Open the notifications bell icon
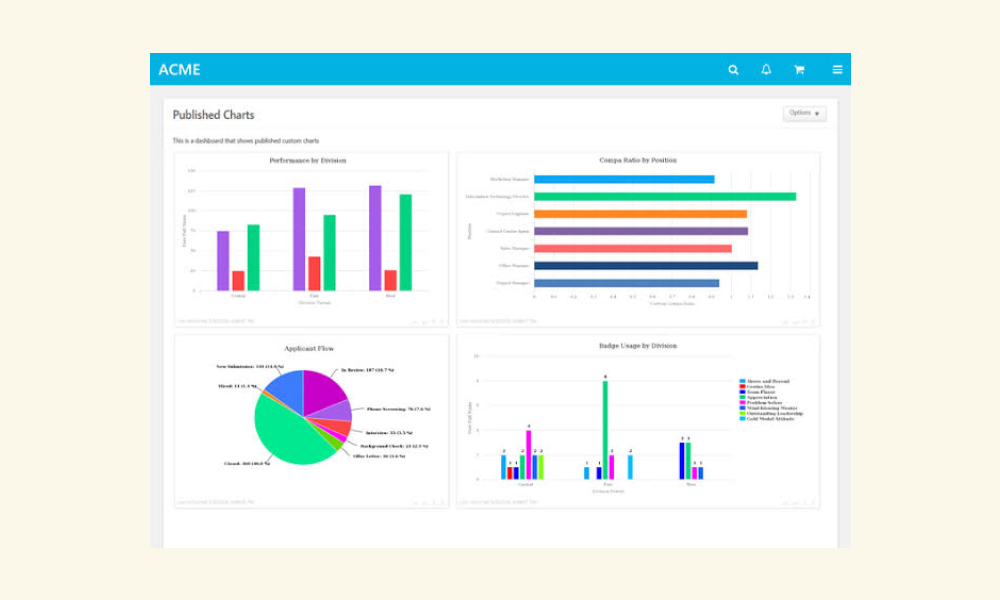This screenshot has width=1000, height=600. point(766,70)
